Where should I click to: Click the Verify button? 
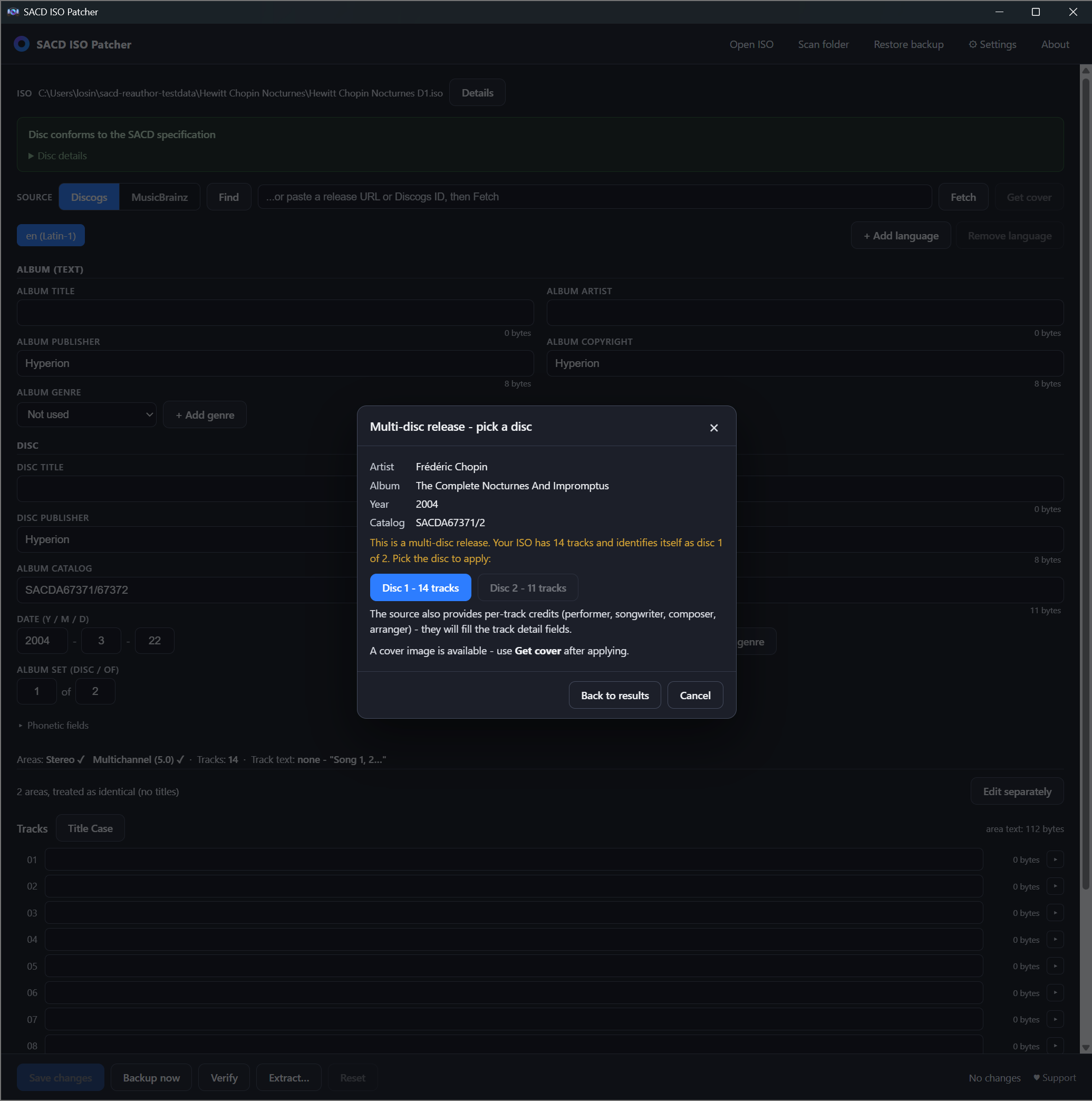coord(224,1078)
